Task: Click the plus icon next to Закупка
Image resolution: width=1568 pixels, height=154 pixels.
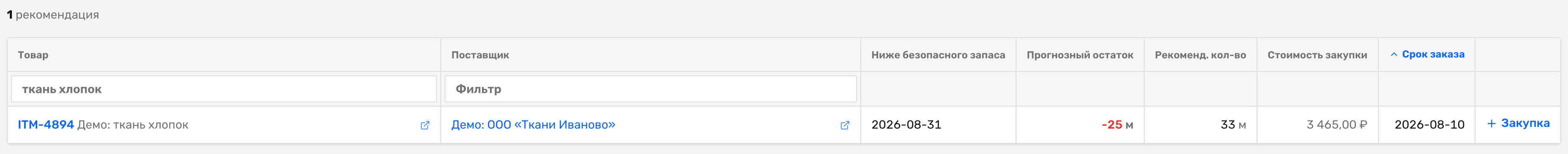Action: tap(1491, 124)
